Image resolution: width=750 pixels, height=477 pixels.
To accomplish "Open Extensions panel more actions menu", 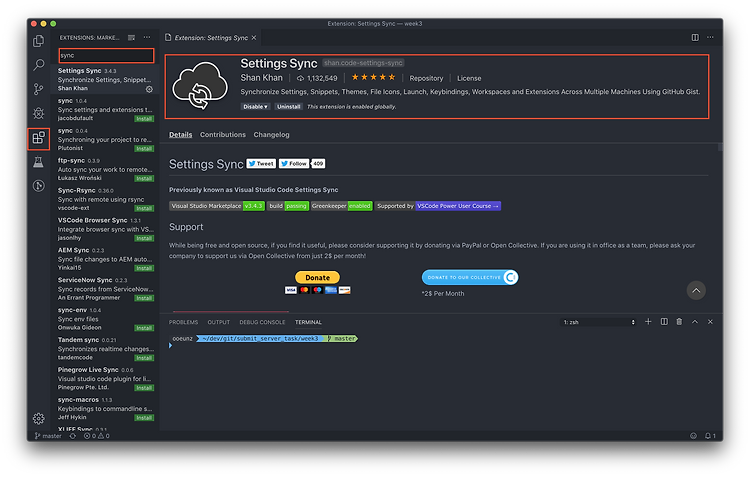I will (147, 38).
